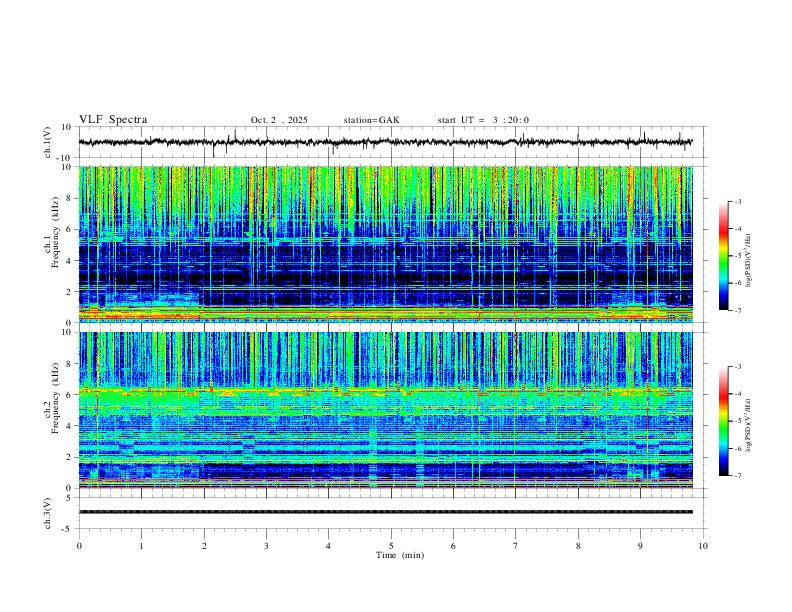
Task: Click inside the ch.1 spectrogram panel
Action: coord(386,244)
